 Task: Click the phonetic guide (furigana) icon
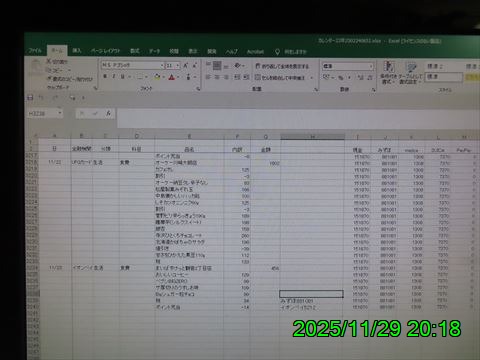(188, 77)
